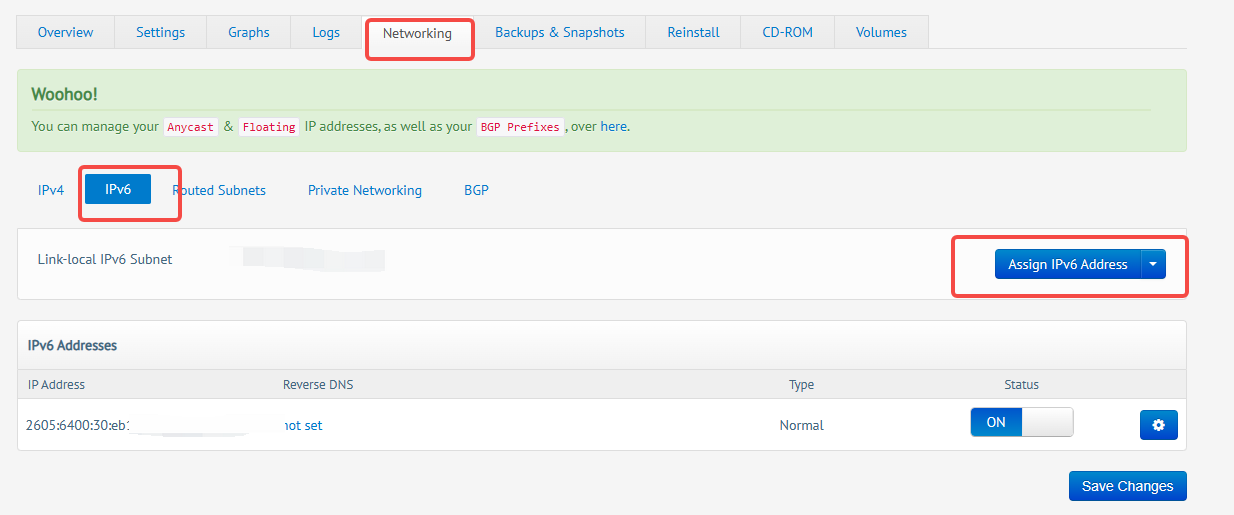
Task: Click the 'Normal' type cell
Action: [801, 425]
